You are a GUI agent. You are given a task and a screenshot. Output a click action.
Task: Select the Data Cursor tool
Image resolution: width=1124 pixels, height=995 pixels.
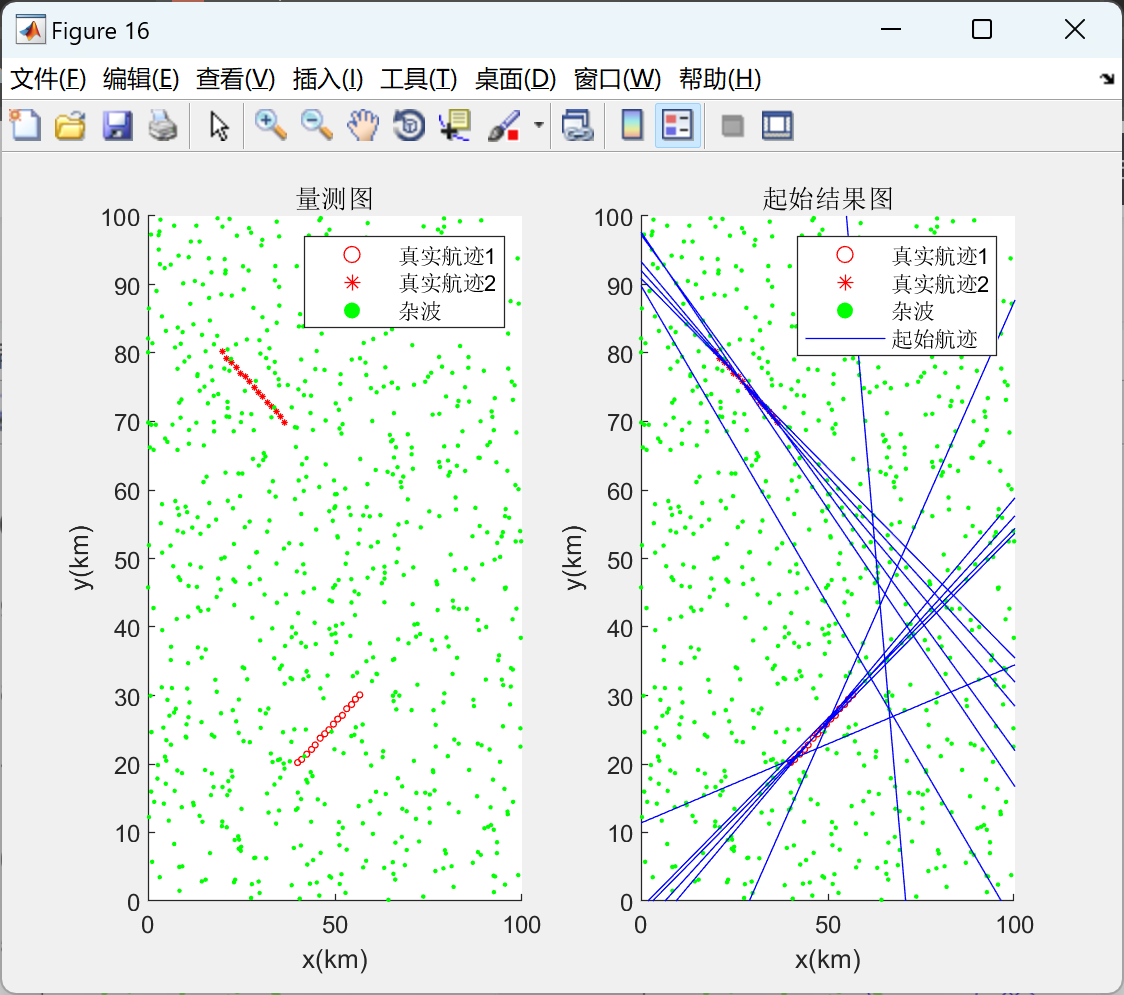point(452,125)
